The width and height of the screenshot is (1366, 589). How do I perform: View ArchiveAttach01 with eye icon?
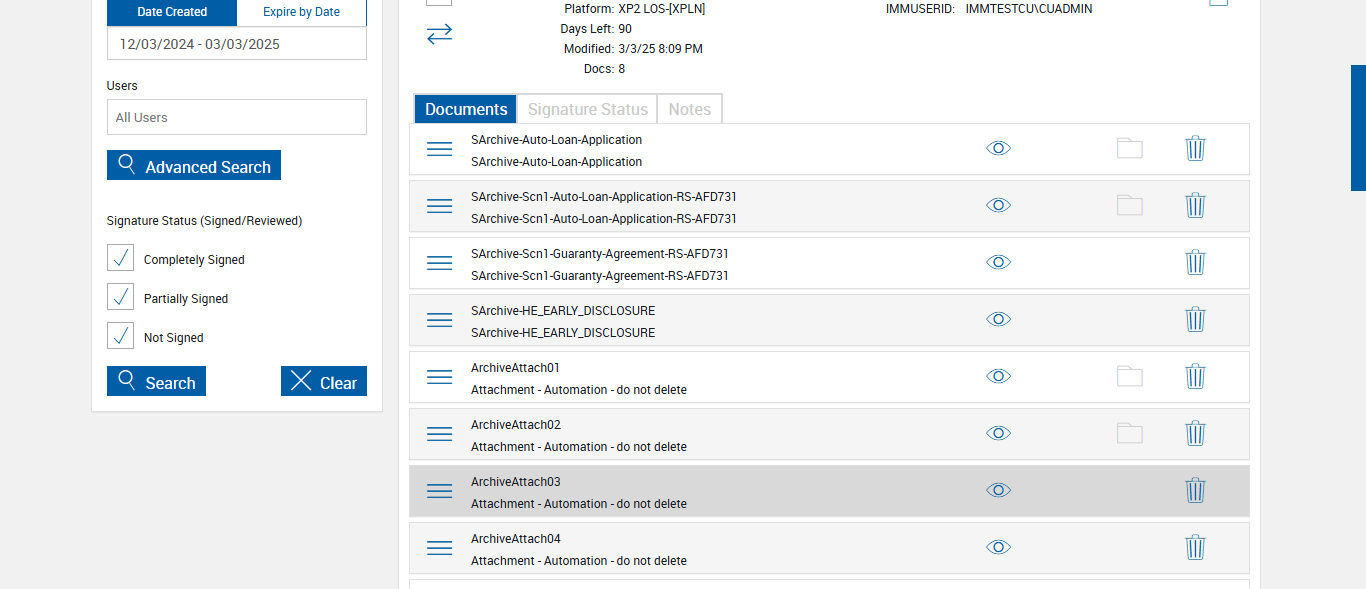point(998,376)
